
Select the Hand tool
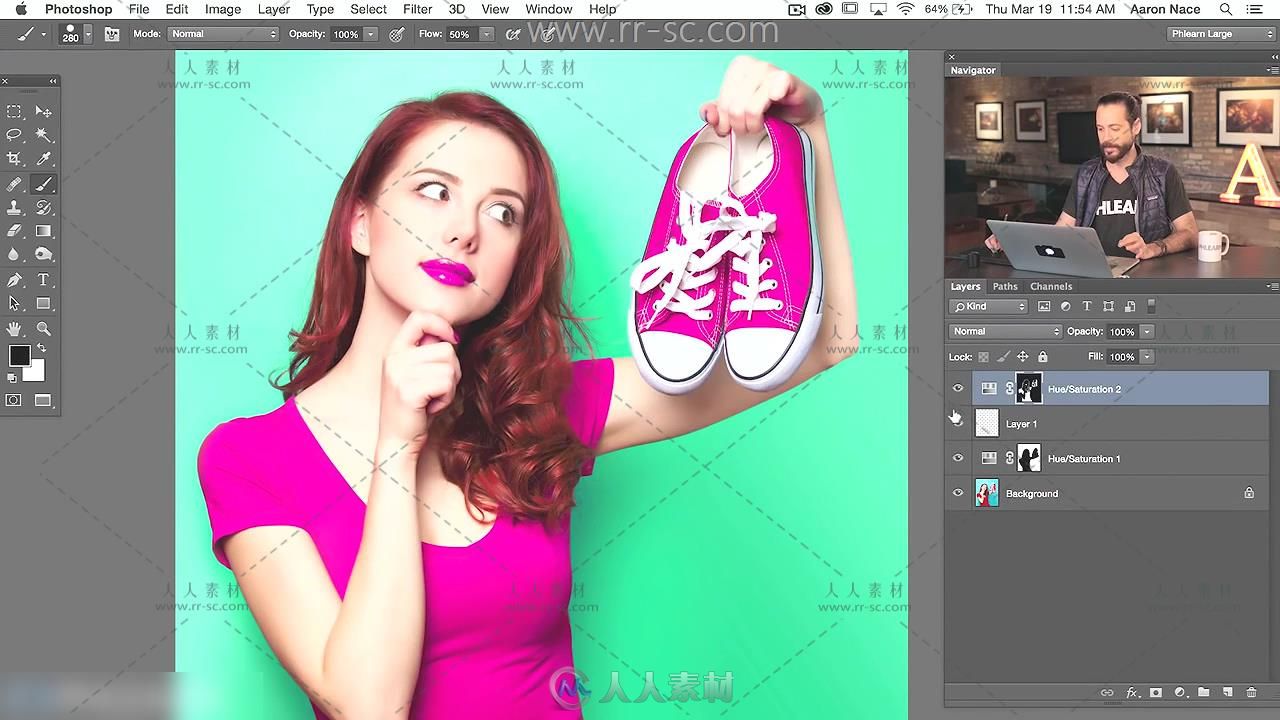coord(14,328)
